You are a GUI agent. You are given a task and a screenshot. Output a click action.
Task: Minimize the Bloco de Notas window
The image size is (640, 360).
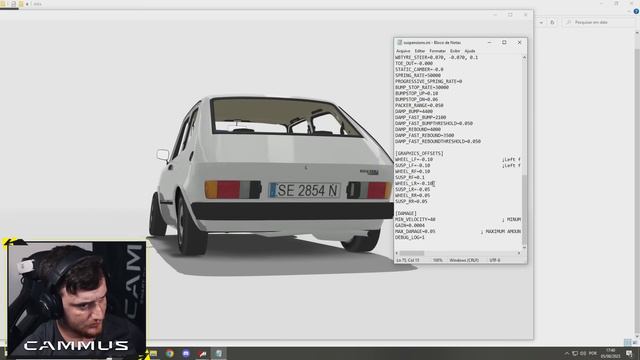point(489,42)
